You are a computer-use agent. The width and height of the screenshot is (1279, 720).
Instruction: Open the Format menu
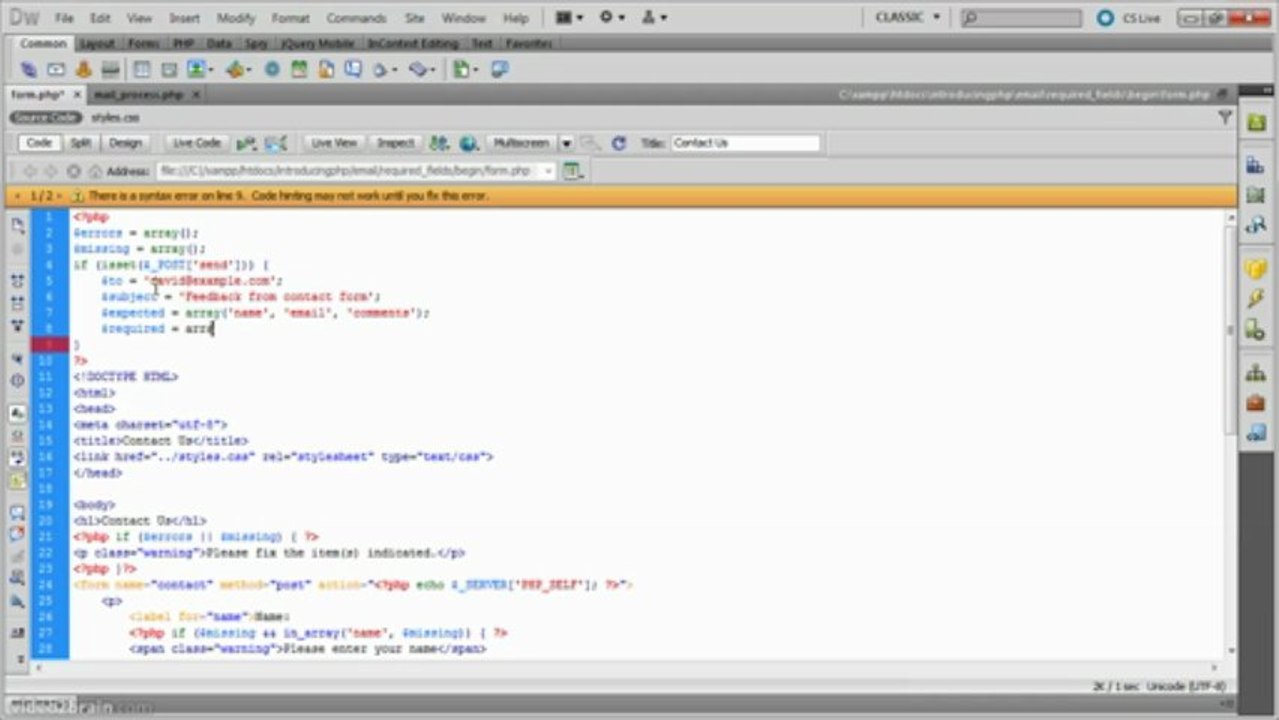click(x=290, y=18)
